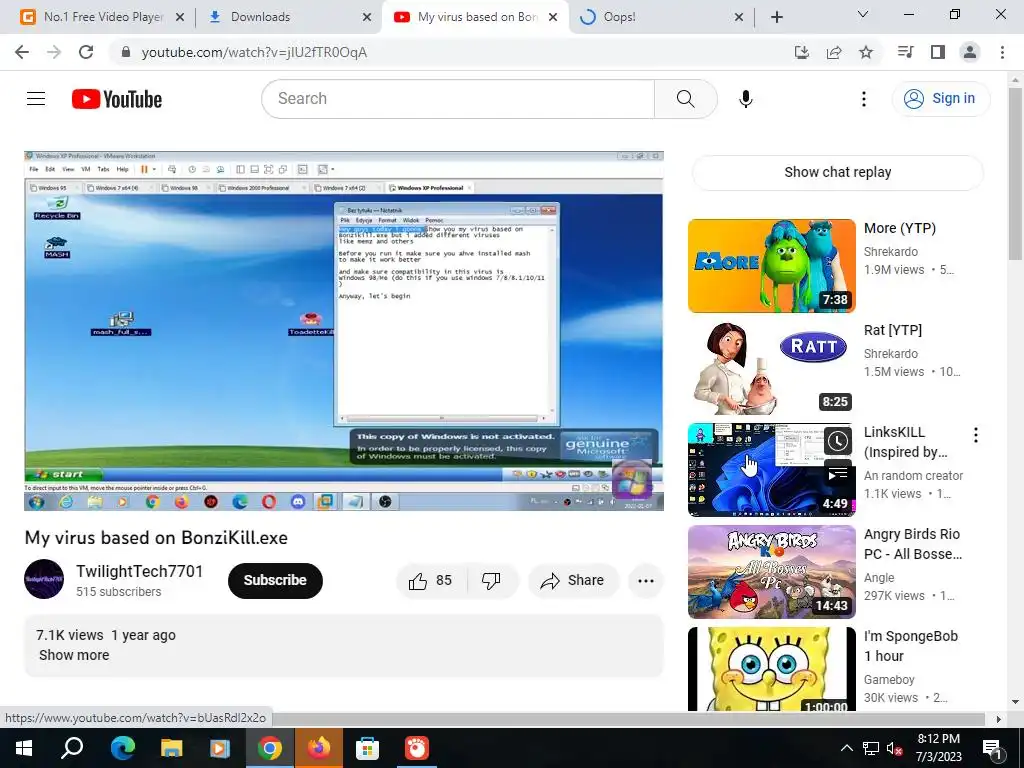Image resolution: width=1024 pixels, height=768 pixels.
Task: Click muted volume icon in tray
Action: [x=894, y=748]
